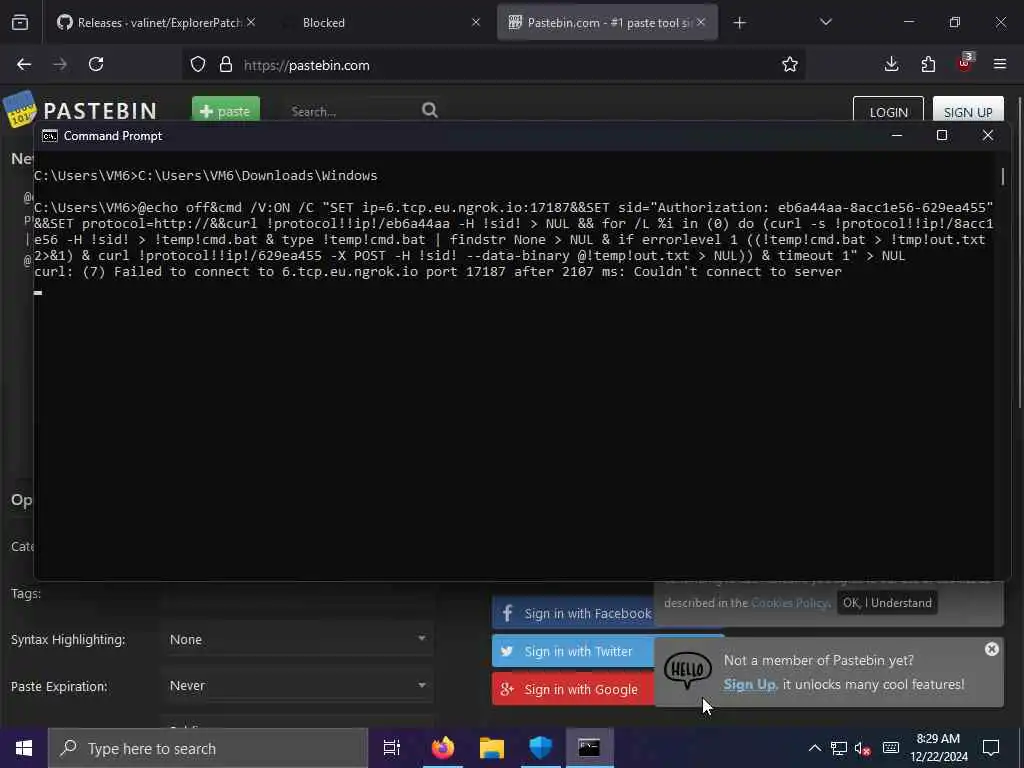Image resolution: width=1024 pixels, height=768 pixels.
Task: Click the taskbar search box
Action: click(x=208, y=748)
